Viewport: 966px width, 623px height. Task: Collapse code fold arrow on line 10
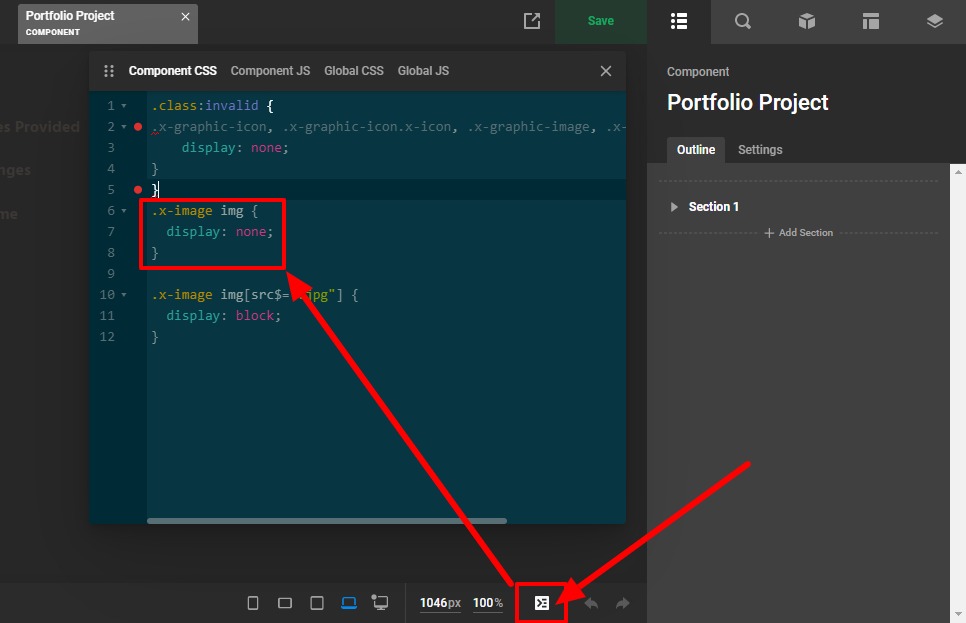click(124, 295)
